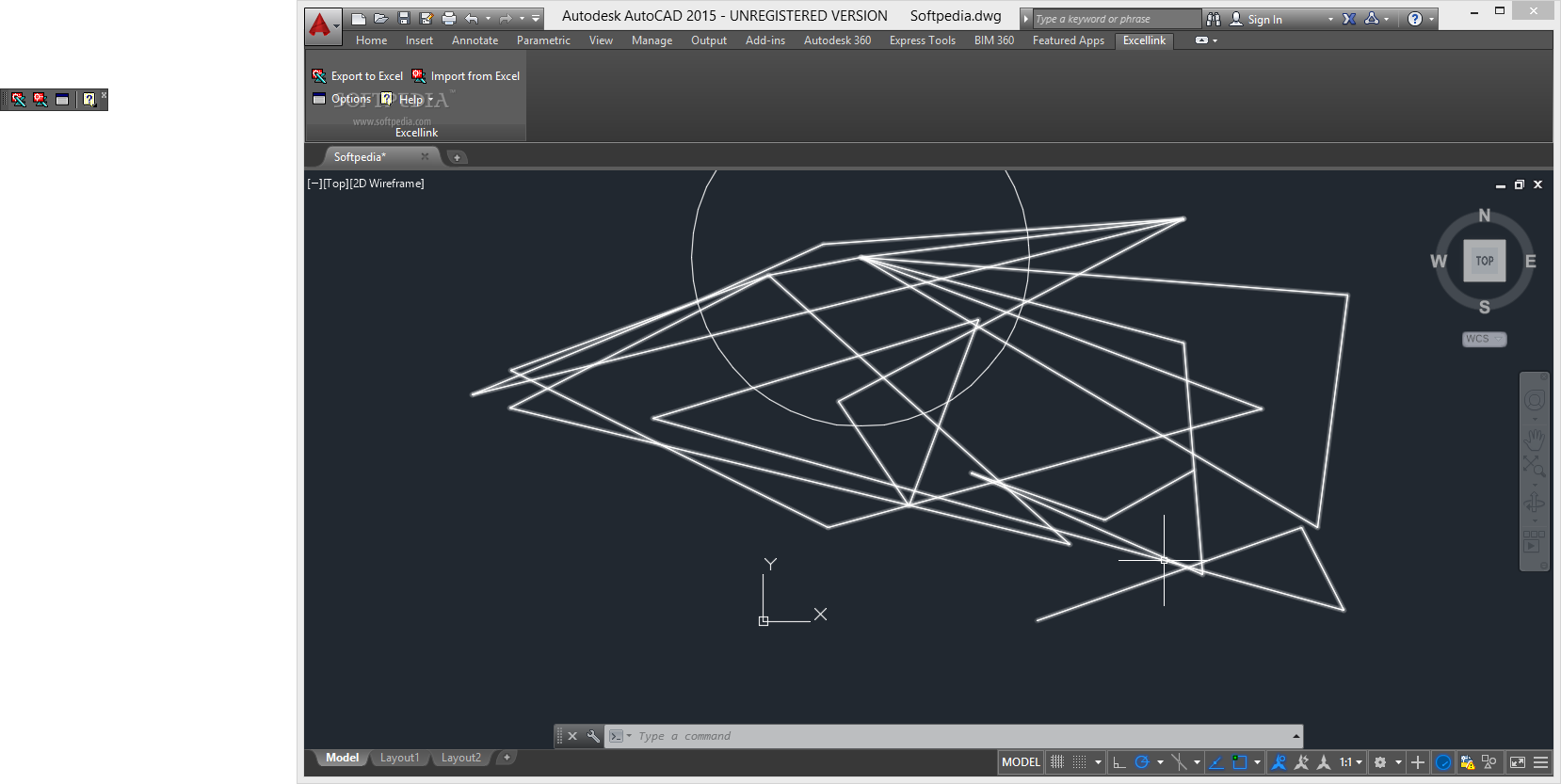This screenshot has height=784, width=1561.
Task: Click the New drawing icon
Action: (x=359, y=18)
